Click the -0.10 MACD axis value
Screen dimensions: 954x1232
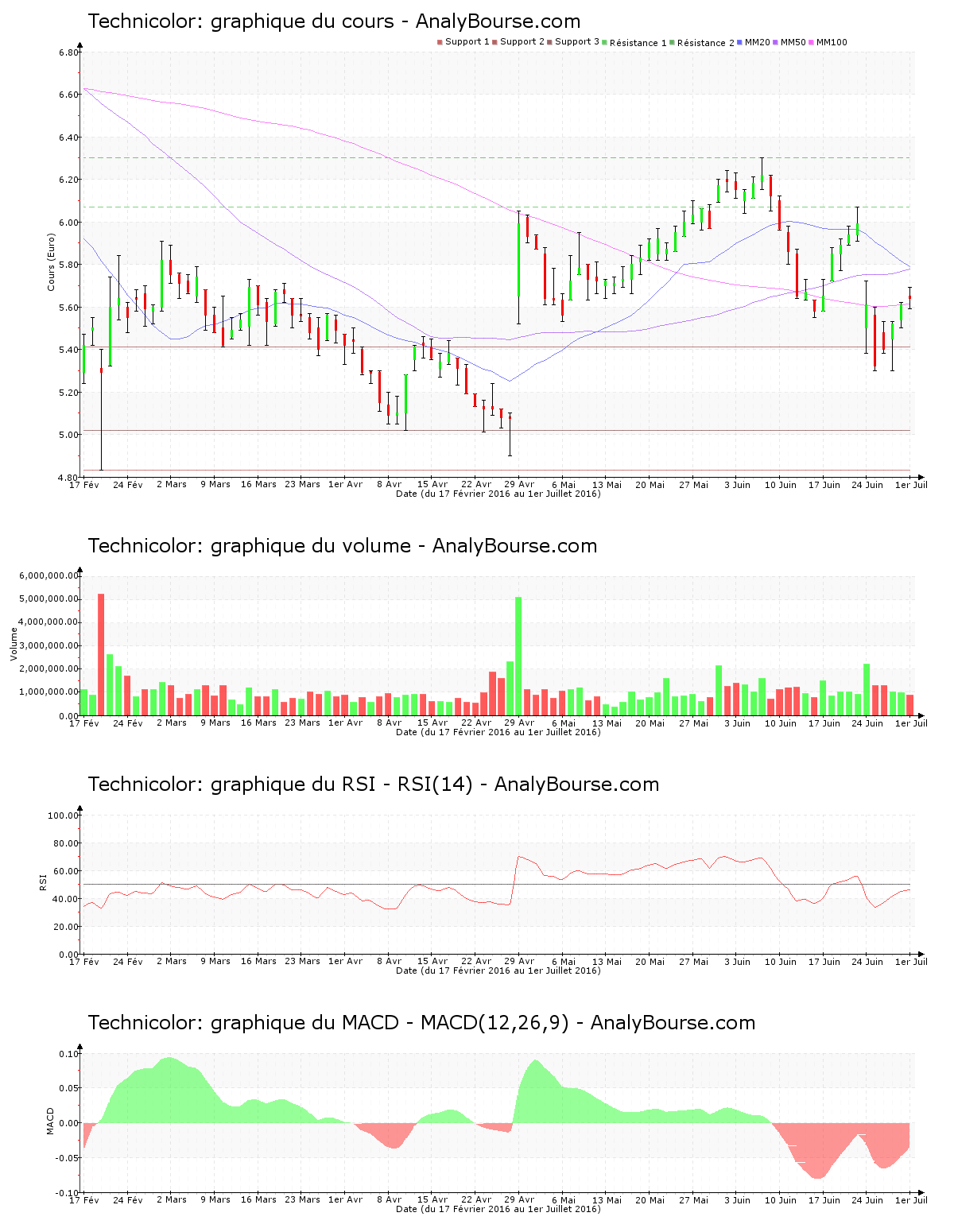click(68, 1193)
